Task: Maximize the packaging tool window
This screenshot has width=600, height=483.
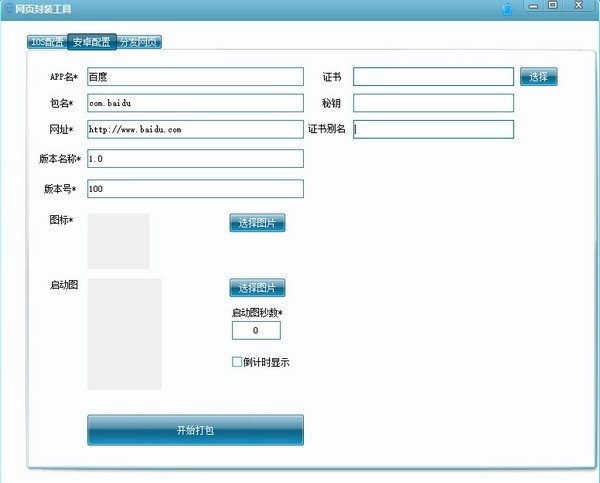Action: coord(553,7)
